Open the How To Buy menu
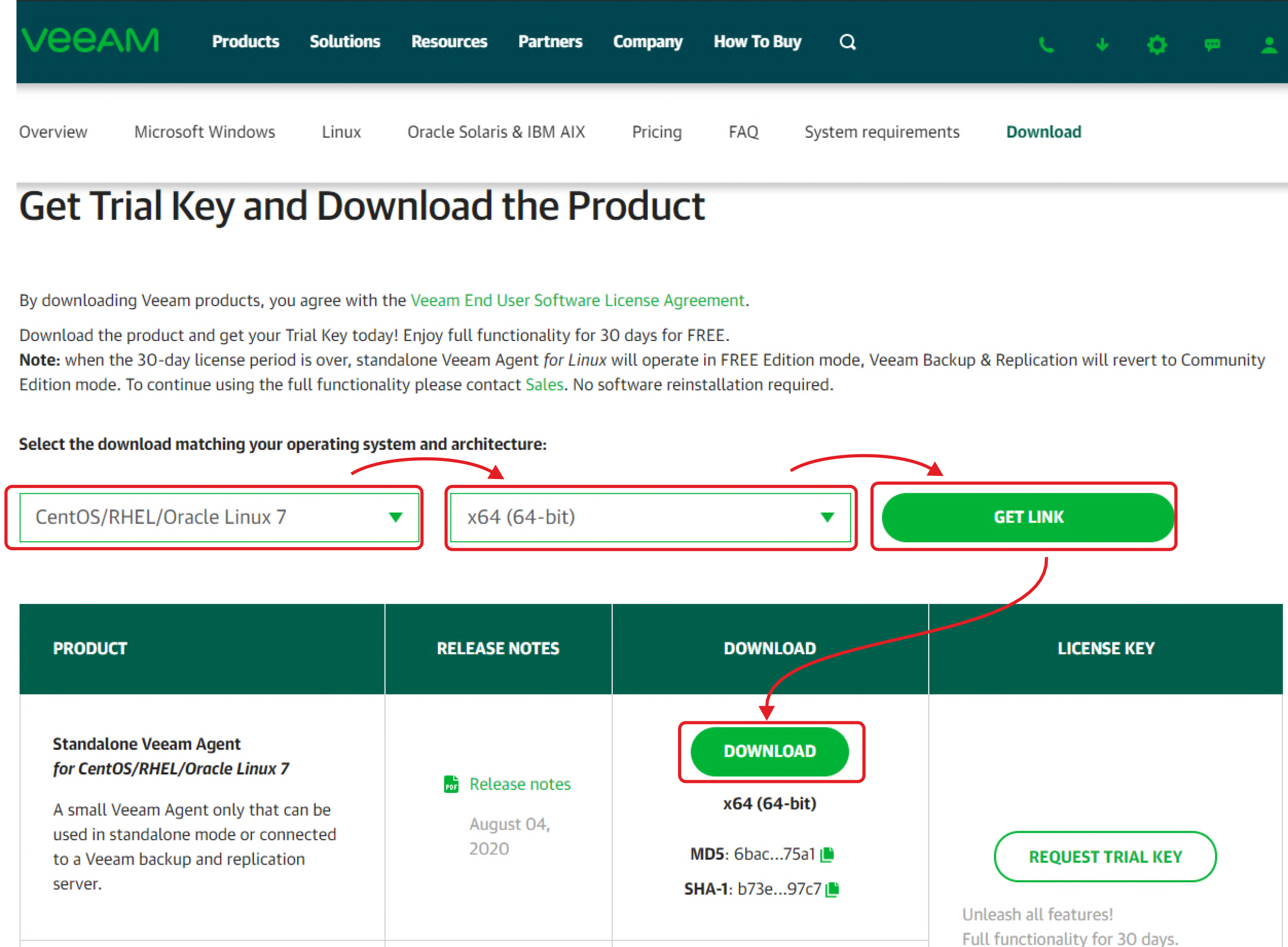 pos(757,42)
